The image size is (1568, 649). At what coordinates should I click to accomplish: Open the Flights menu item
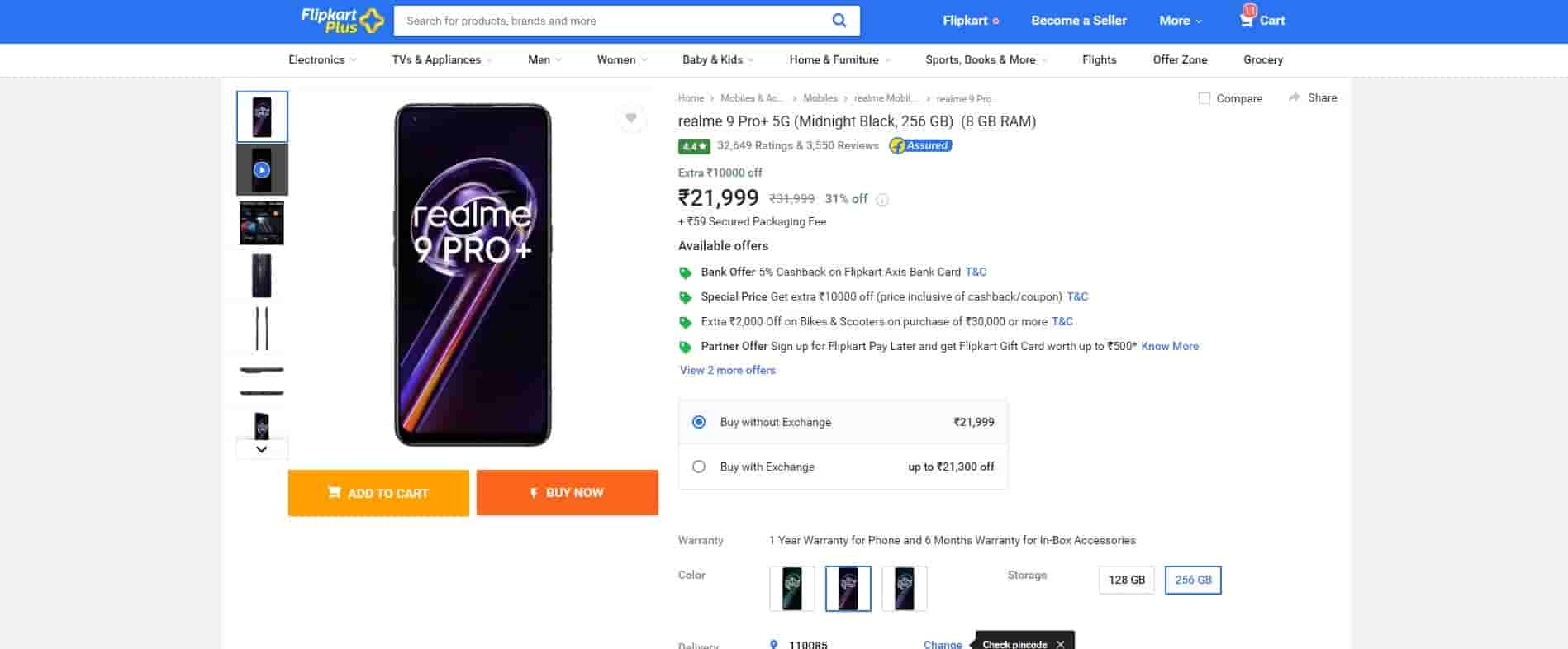1099,59
